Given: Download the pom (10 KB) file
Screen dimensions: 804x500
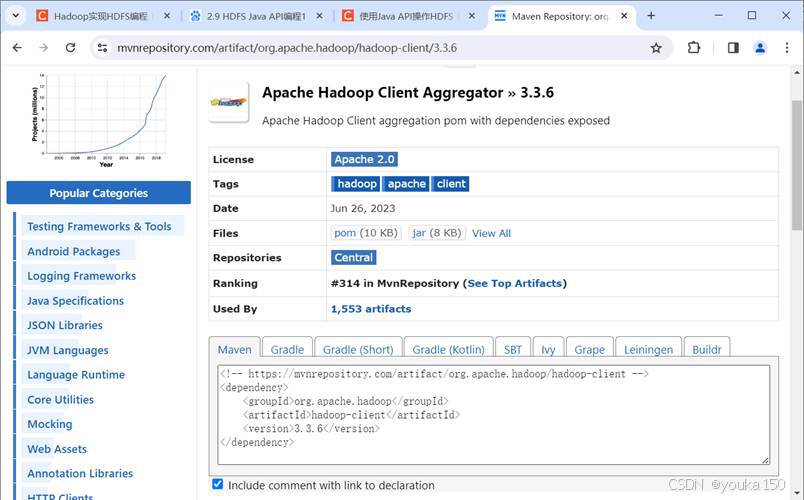Looking at the screenshot, I should pyautogui.click(x=366, y=233).
